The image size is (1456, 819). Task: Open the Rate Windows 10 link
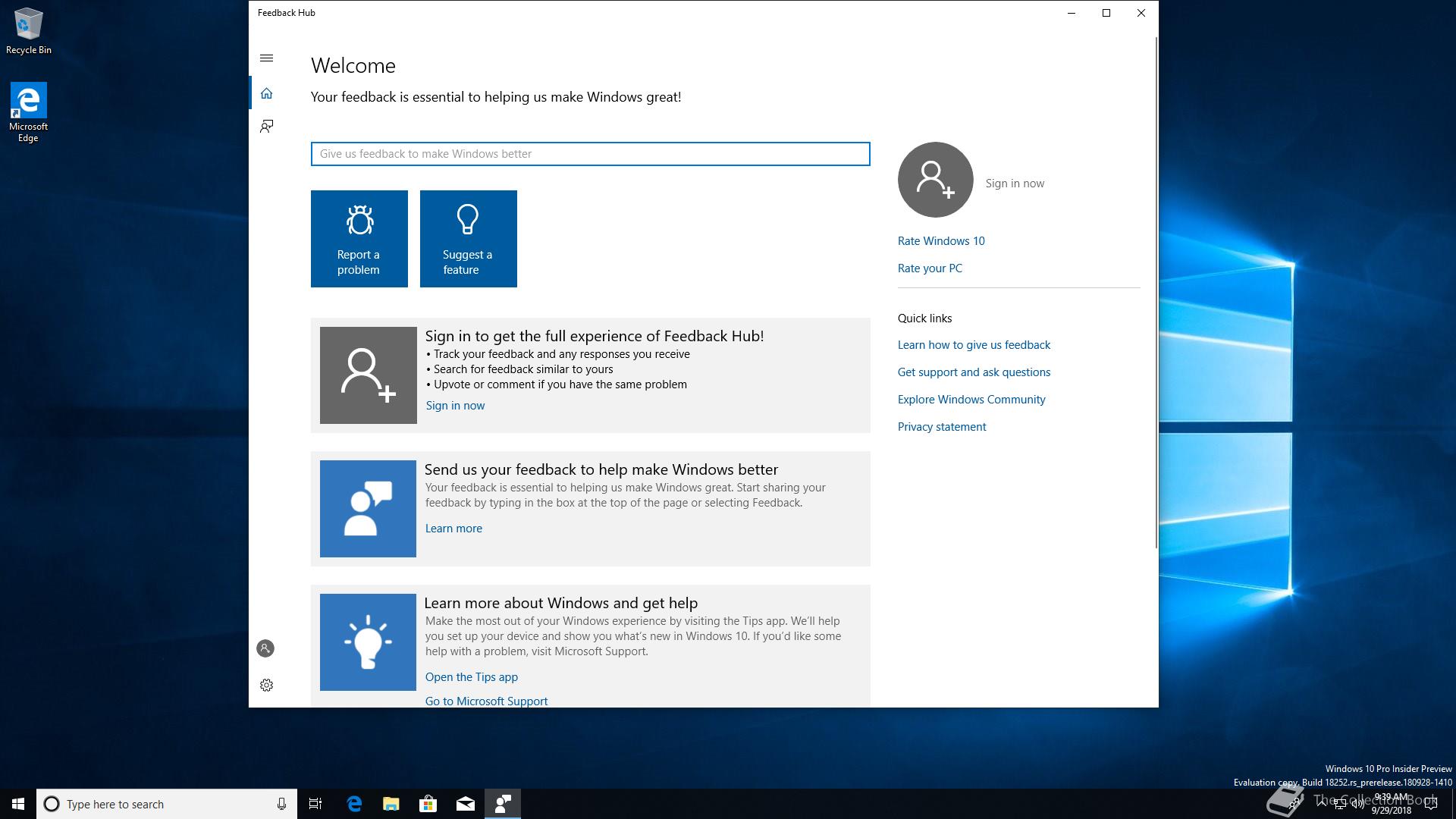(x=941, y=241)
